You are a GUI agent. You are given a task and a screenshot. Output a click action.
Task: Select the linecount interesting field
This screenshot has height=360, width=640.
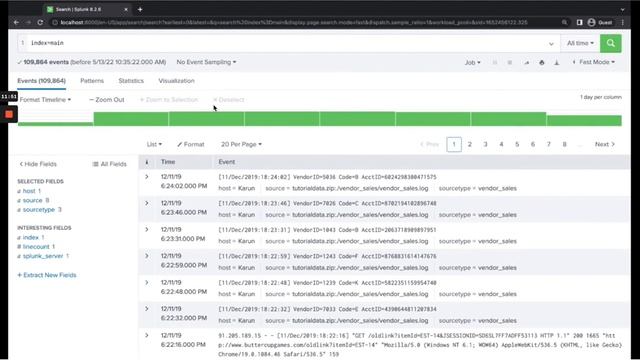tap(36, 247)
